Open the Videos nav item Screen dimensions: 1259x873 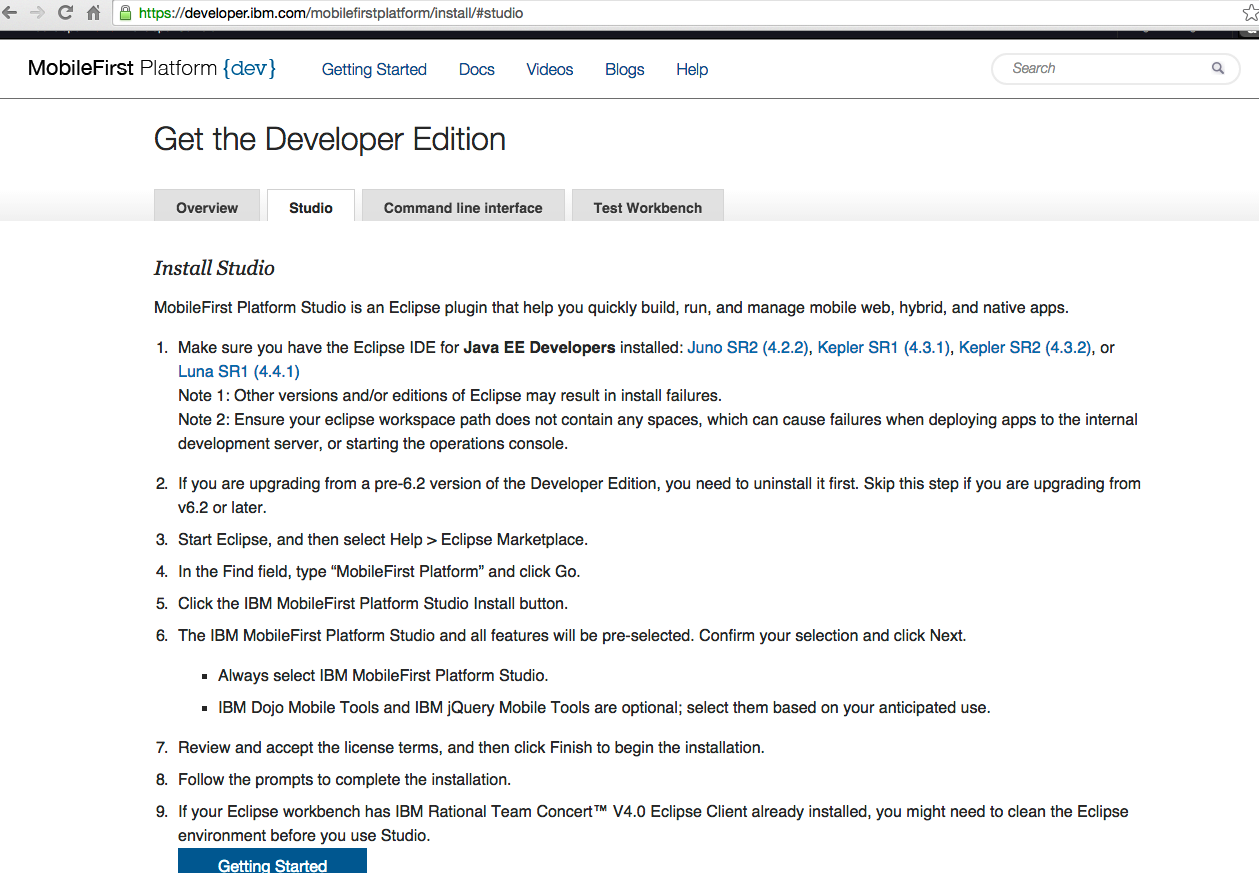550,69
